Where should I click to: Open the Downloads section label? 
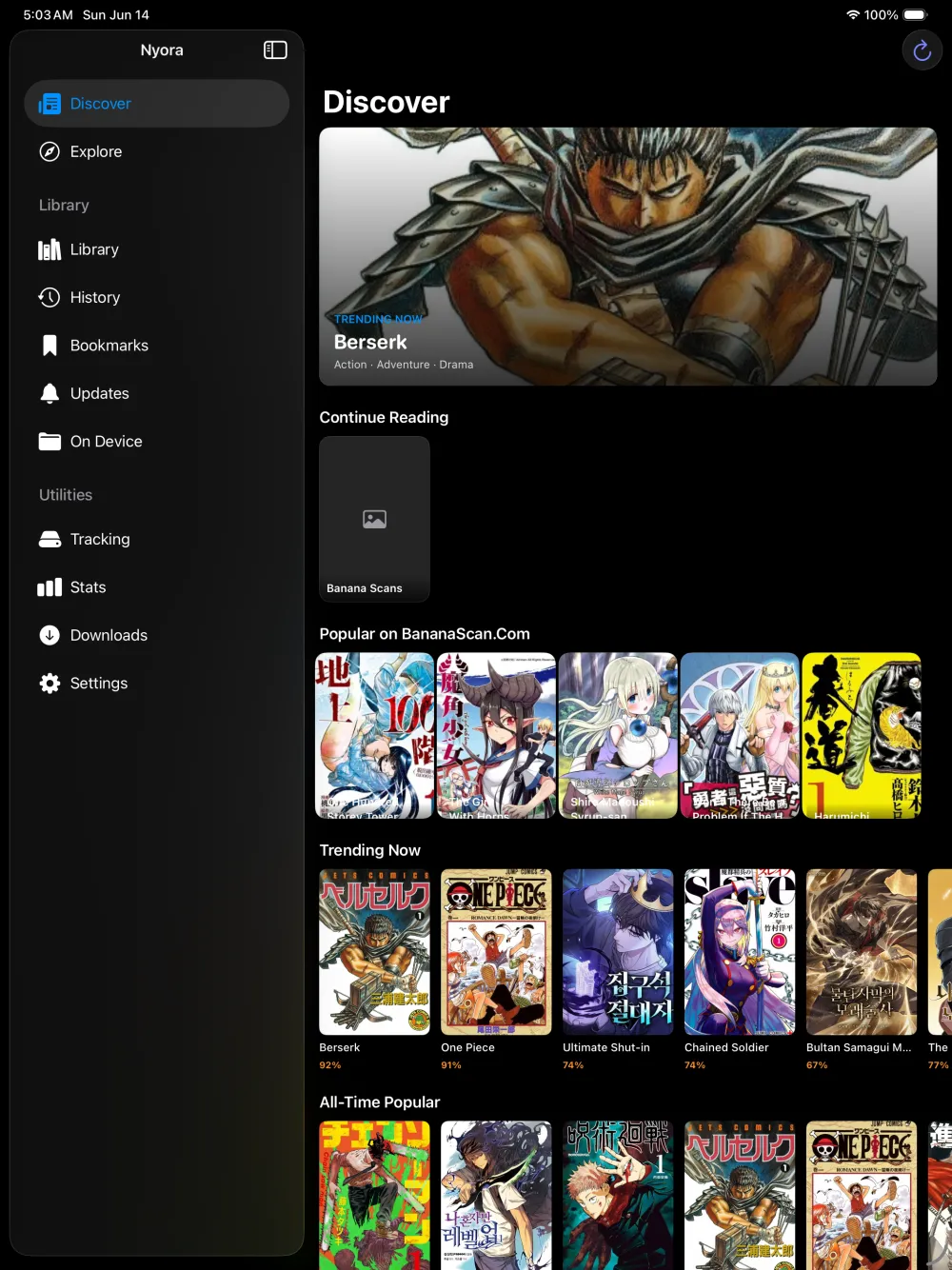[109, 635]
